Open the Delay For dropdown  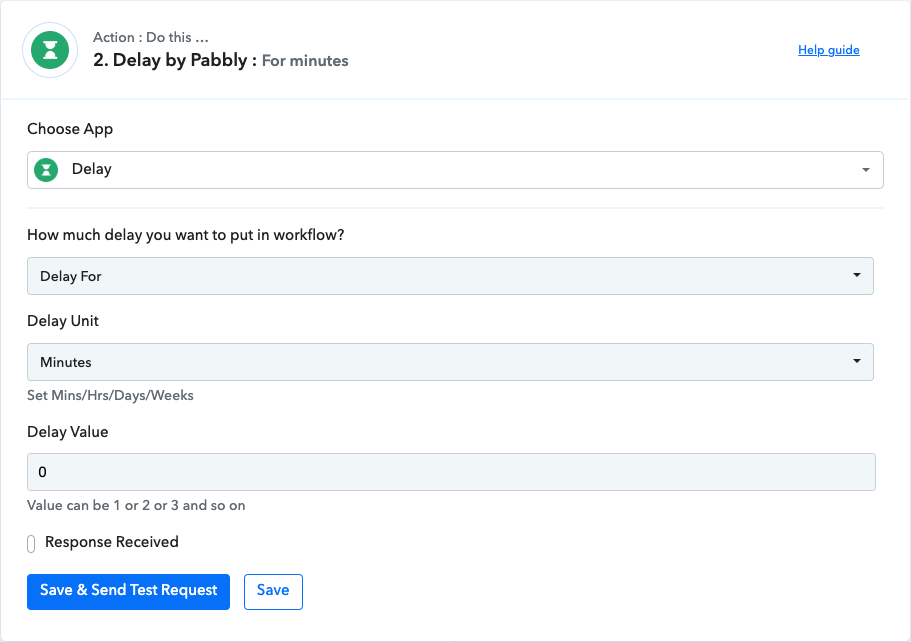coord(450,276)
